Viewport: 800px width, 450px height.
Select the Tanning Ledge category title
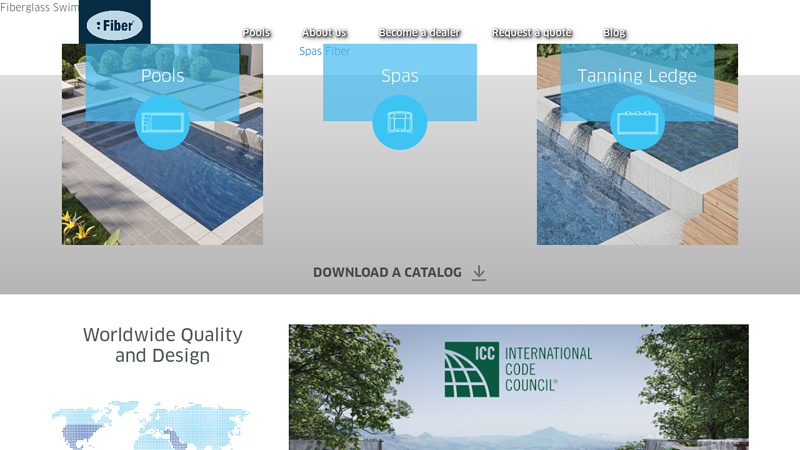tap(637, 76)
